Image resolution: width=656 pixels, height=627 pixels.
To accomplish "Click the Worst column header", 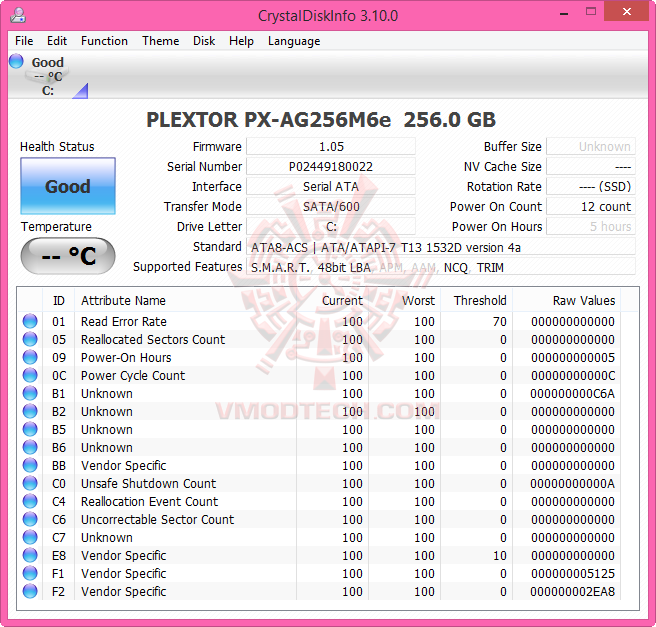I will tap(405, 300).
